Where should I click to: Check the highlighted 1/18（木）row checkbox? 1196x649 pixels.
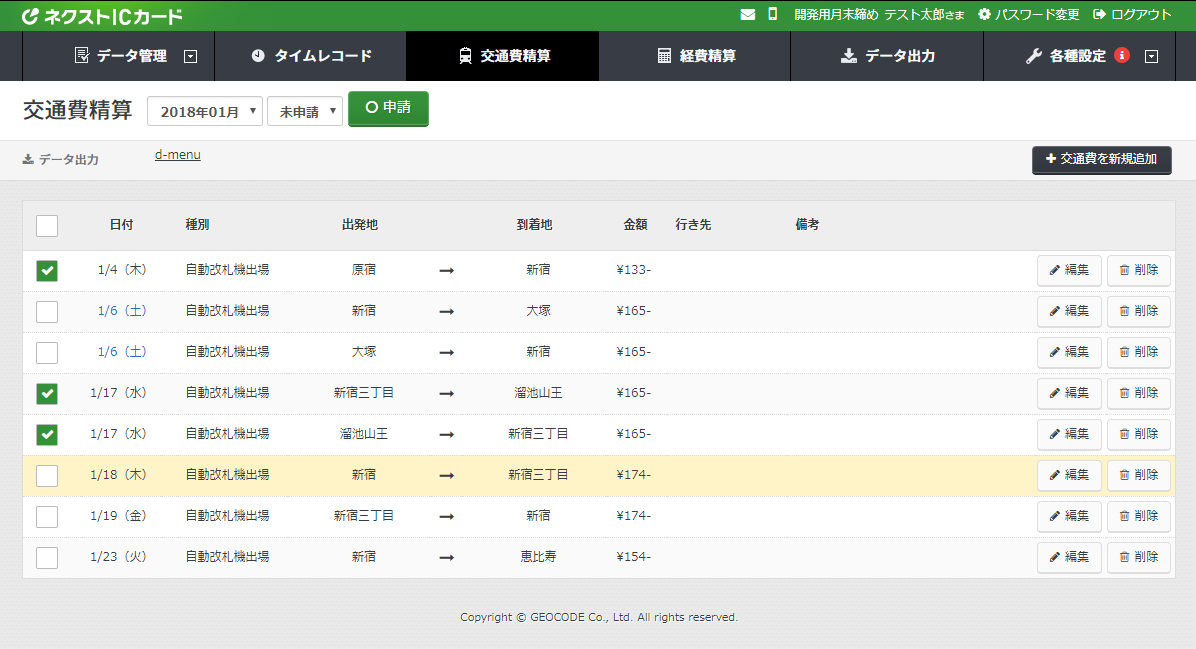point(46,475)
